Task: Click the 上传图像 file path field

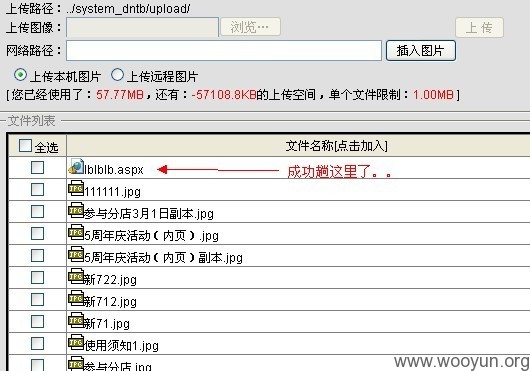Action: click(x=142, y=27)
